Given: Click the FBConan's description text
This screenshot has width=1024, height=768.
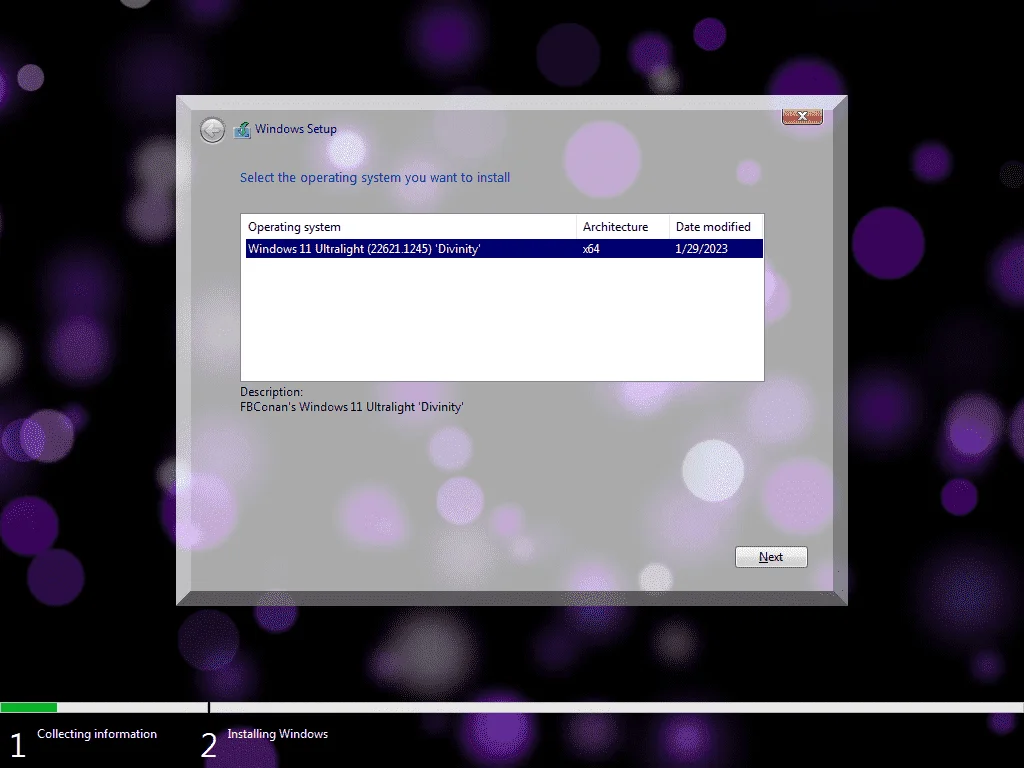Looking at the screenshot, I should pos(351,407).
